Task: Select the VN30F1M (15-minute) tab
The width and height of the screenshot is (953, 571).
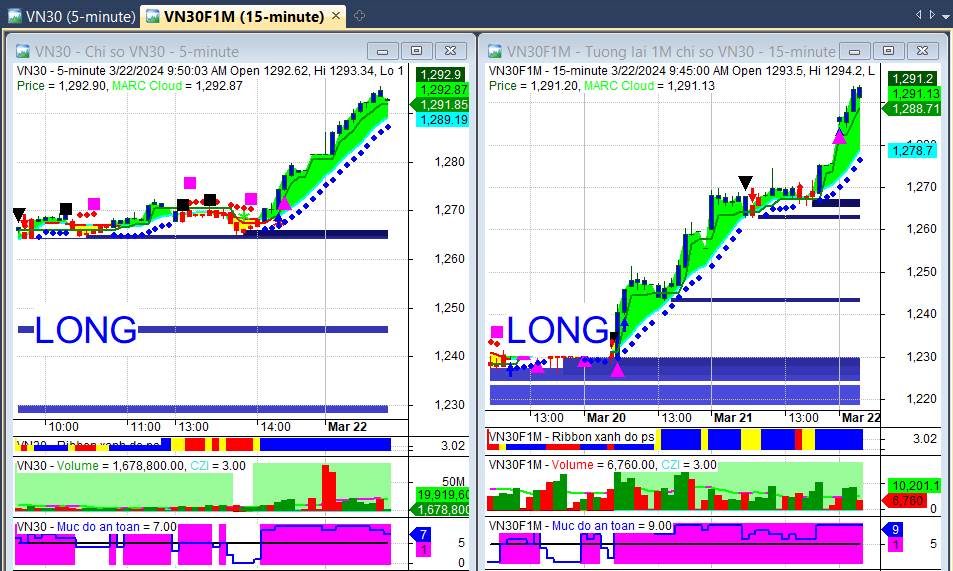Action: pos(243,16)
